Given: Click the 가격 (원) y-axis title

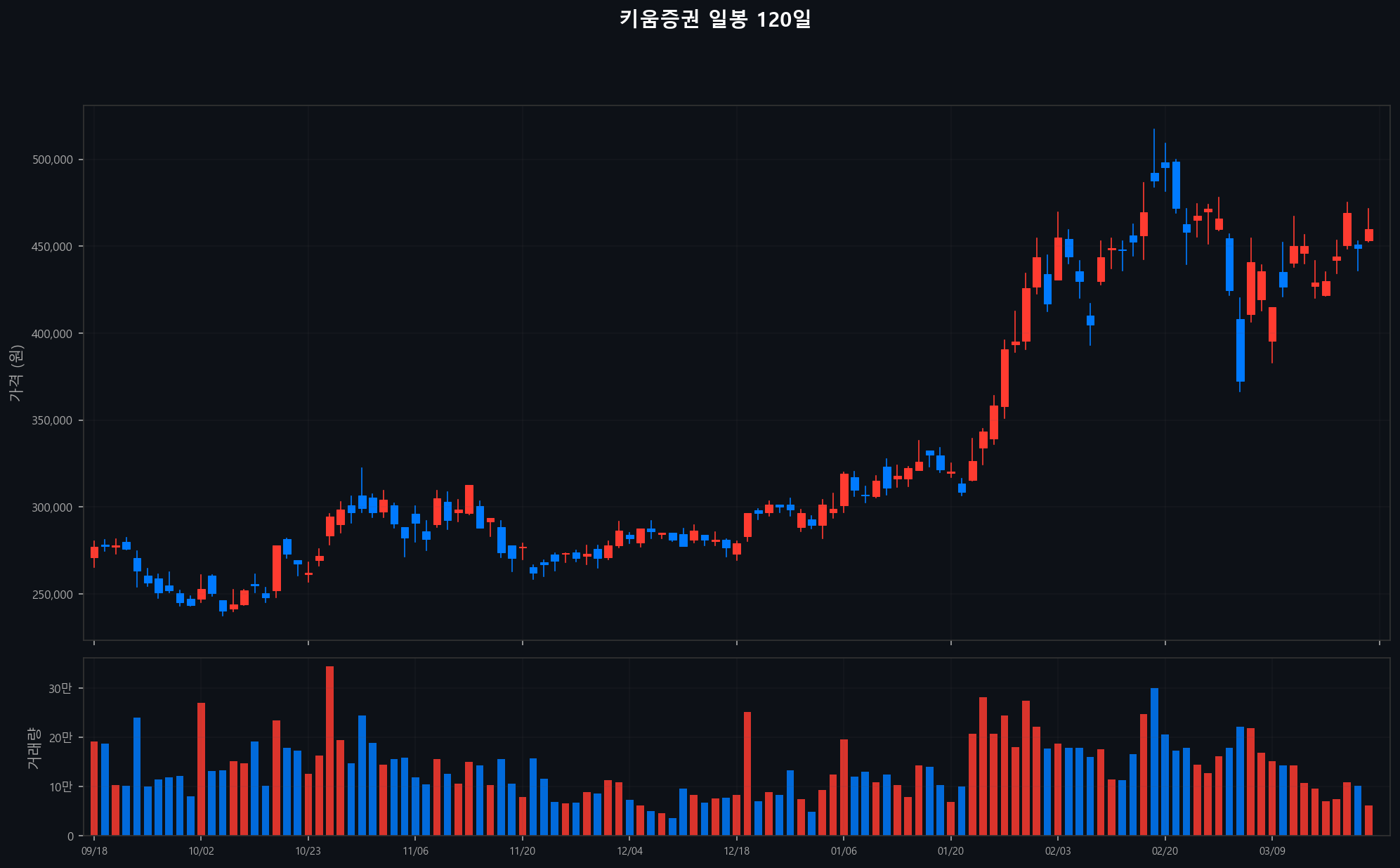Looking at the screenshot, I should point(17,373).
